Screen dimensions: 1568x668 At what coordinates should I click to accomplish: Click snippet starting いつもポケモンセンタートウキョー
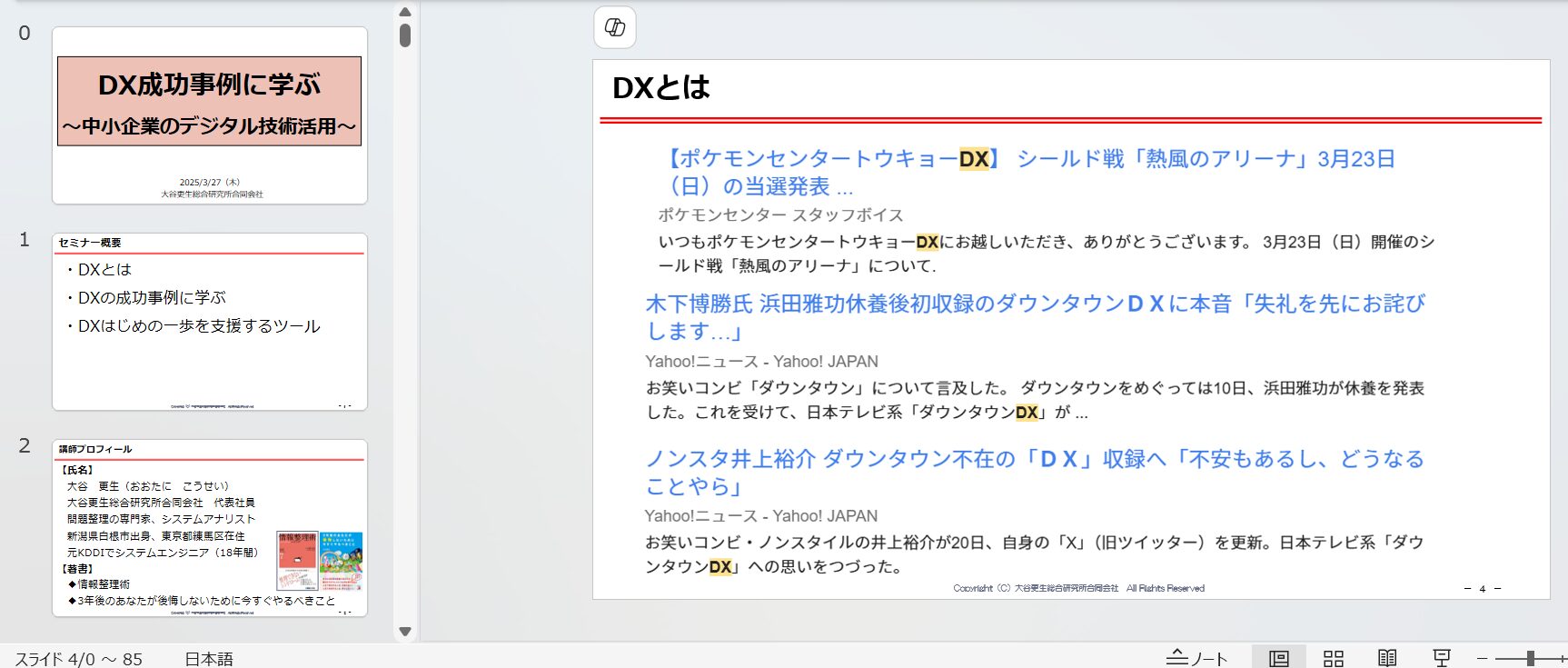click(1047, 254)
